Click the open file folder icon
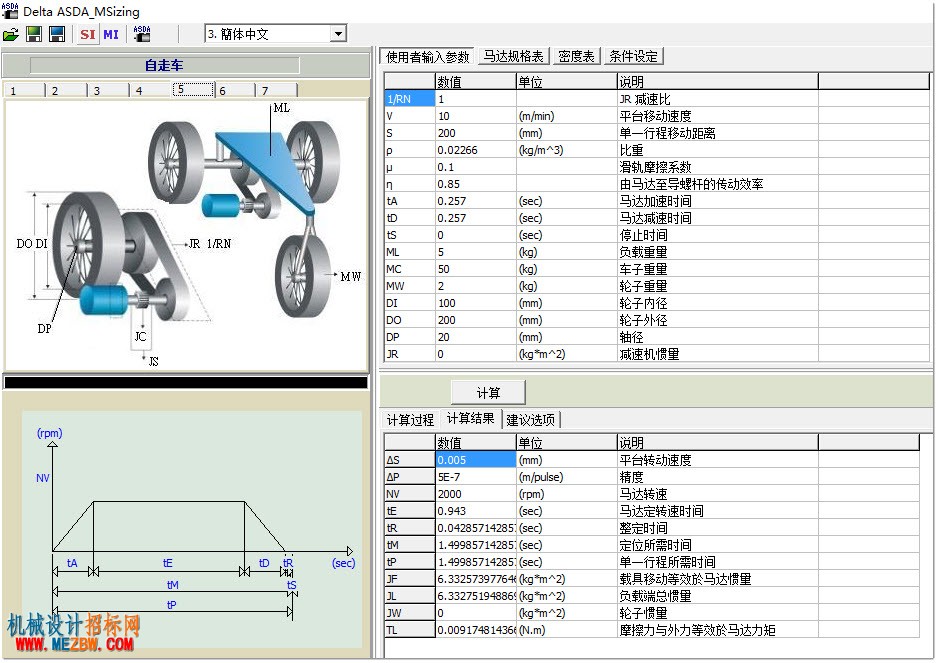Image resolution: width=938 pixels, height=663 pixels. point(11,34)
